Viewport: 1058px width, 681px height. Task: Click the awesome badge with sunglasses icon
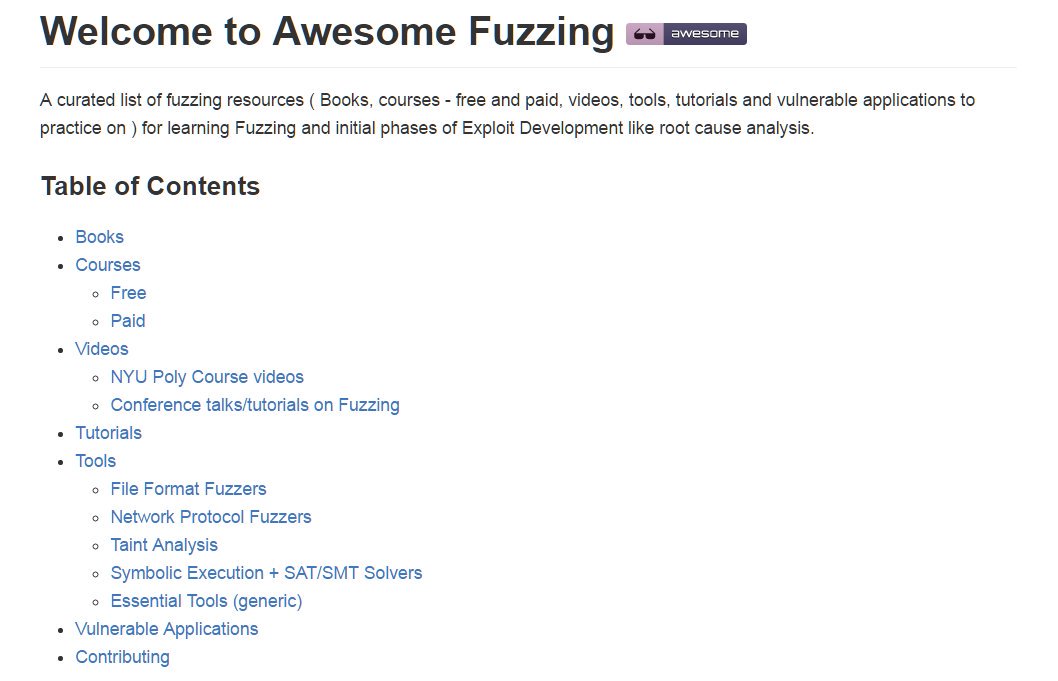686,34
